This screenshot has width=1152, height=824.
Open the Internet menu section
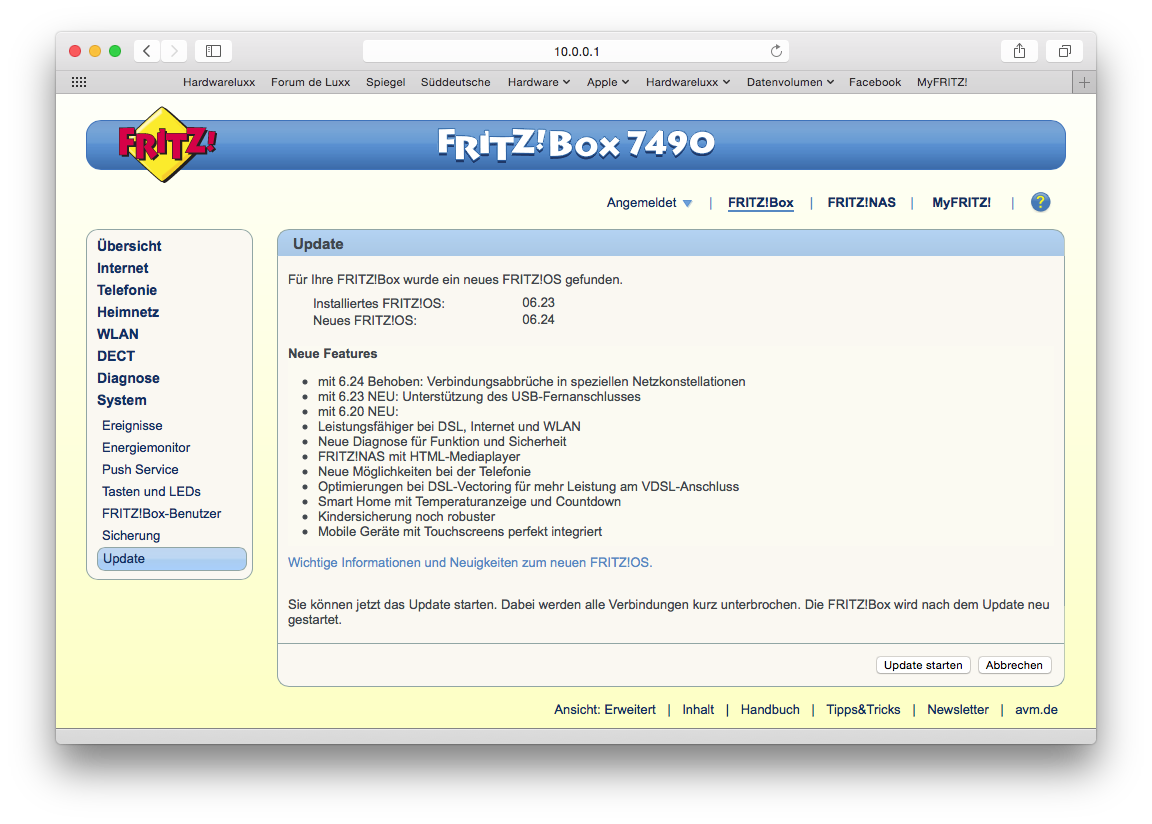point(123,268)
